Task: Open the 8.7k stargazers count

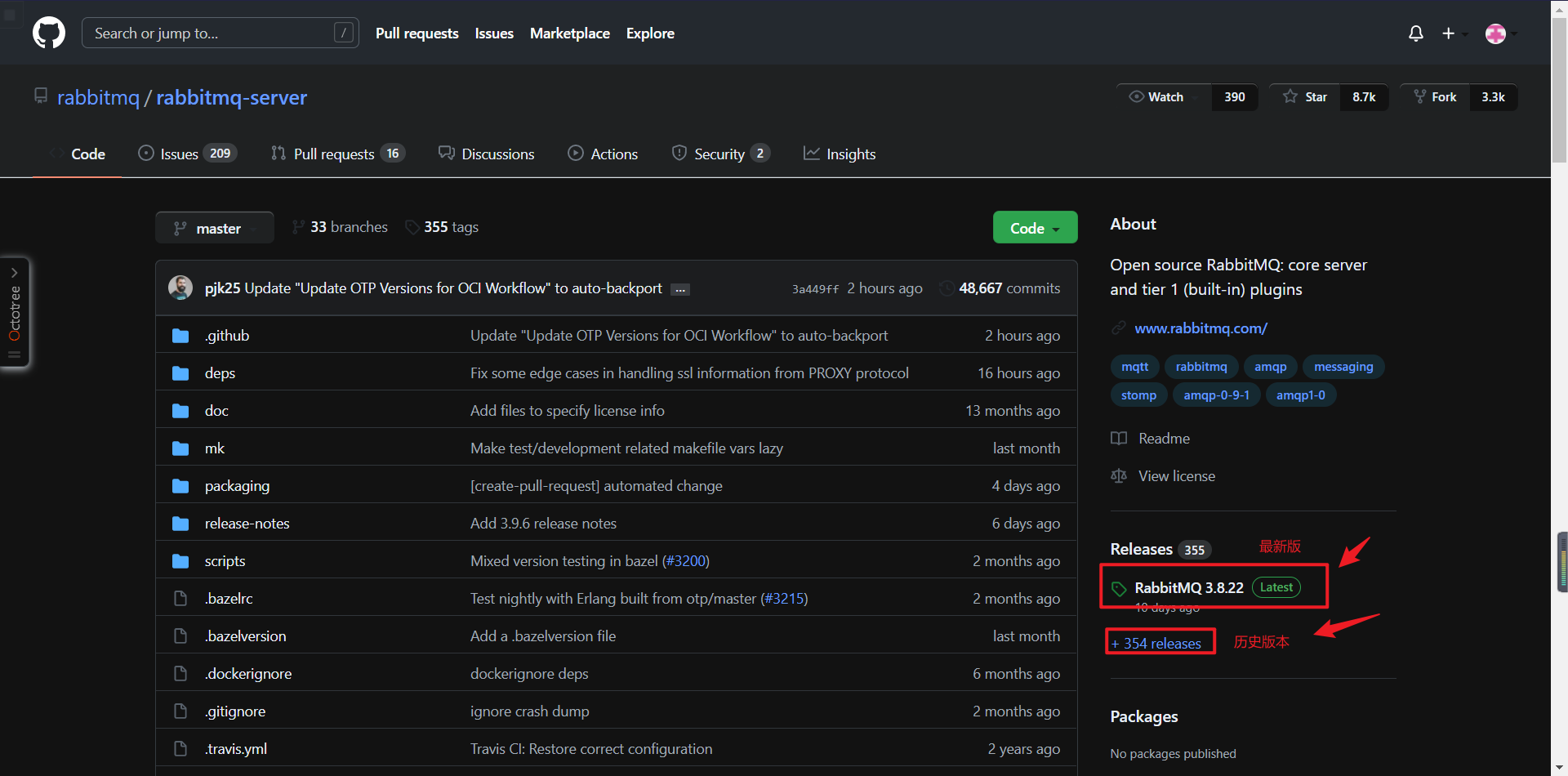Action: click(1364, 97)
